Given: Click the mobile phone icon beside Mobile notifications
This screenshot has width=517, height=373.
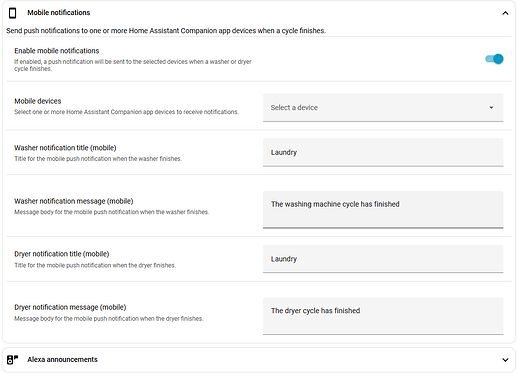Looking at the screenshot, I should 12,13.
